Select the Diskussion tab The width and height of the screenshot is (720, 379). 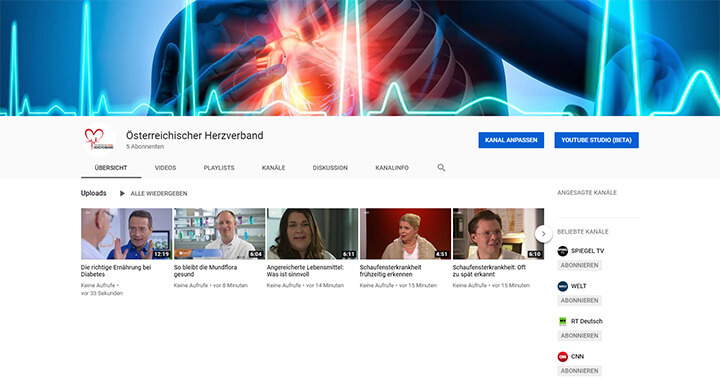330,168
